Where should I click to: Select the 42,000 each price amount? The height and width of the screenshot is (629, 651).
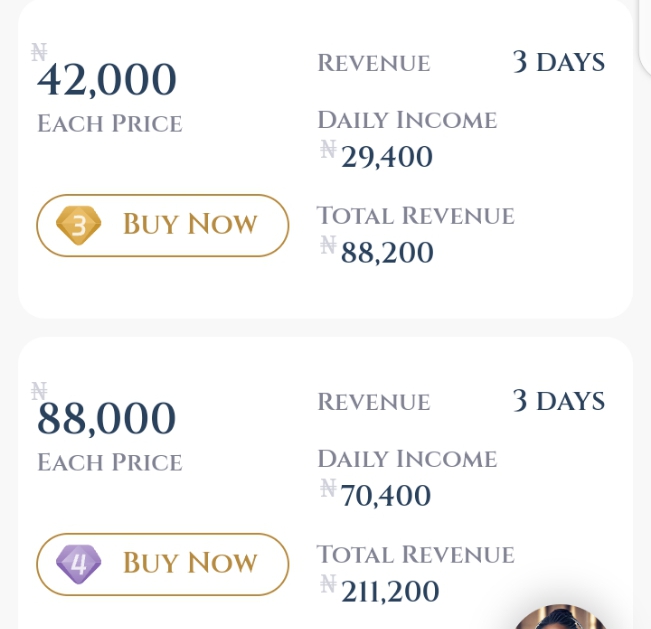(x=107, y=79)
